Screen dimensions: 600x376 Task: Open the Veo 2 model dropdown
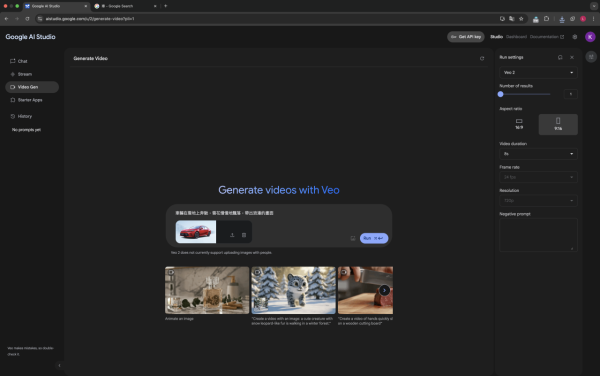click(538, 73)
